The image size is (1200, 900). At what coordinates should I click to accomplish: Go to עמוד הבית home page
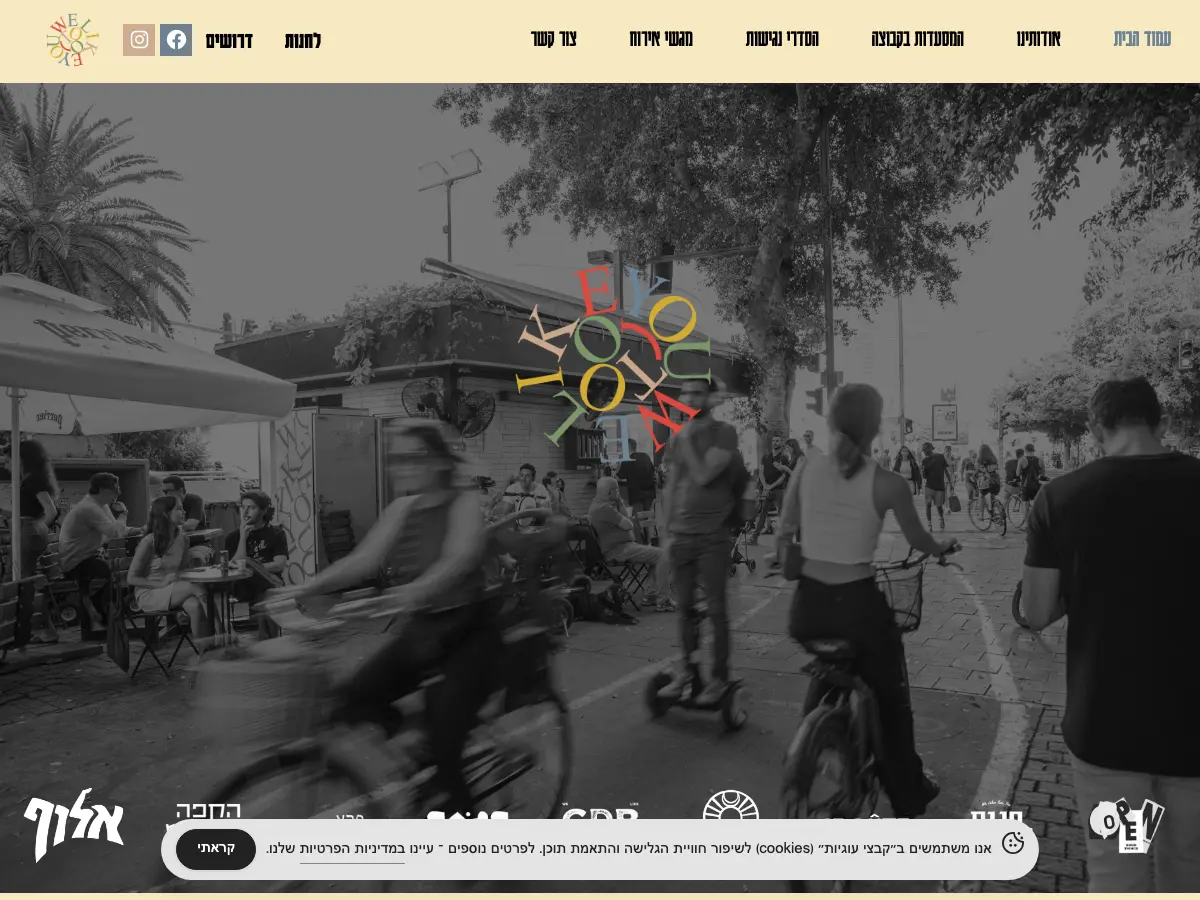pos(1142,40)
